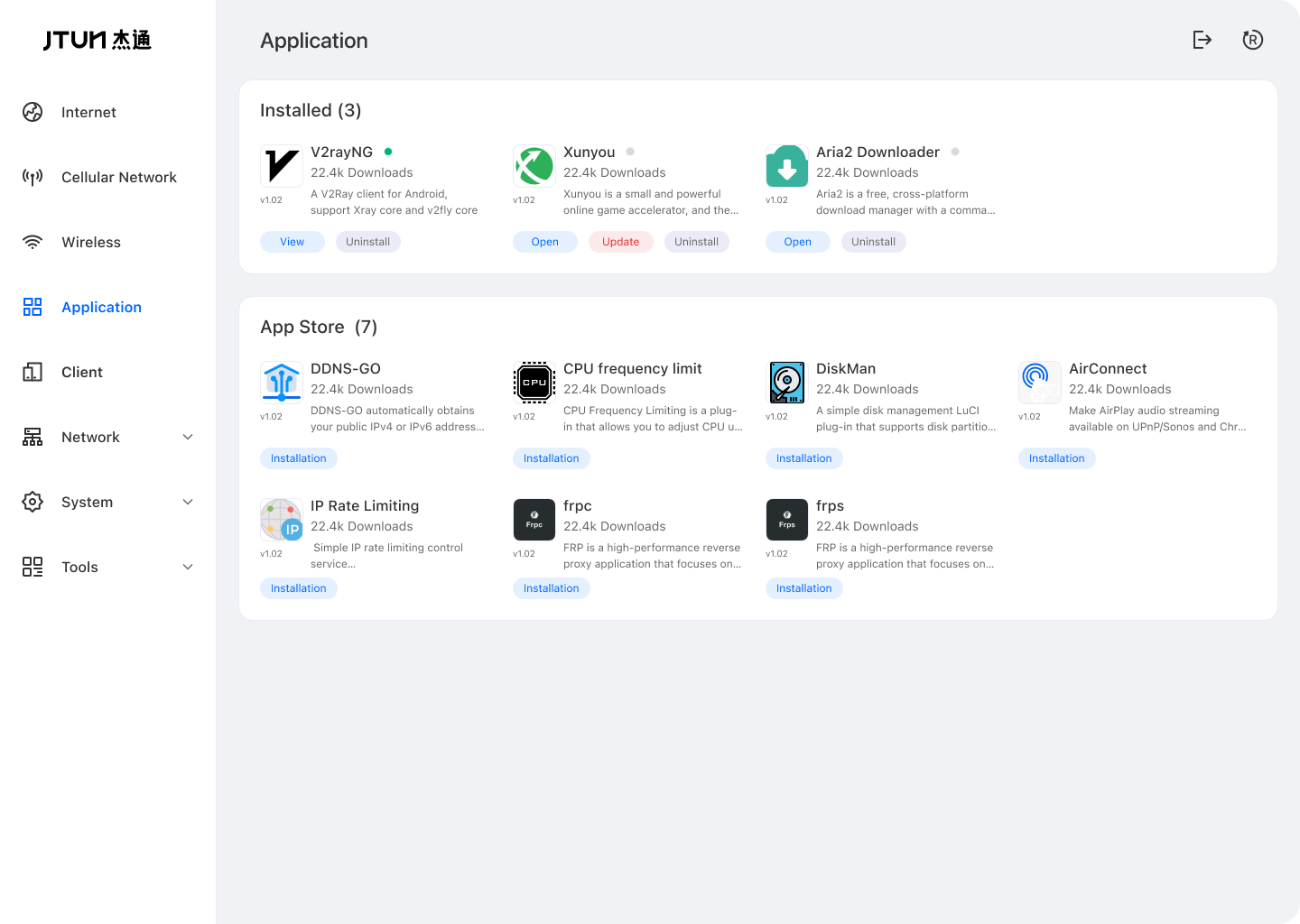The height and width of the screenshot is (924, 1300).
Task: Select the Network menu label
Action: (x=90, y=437)
